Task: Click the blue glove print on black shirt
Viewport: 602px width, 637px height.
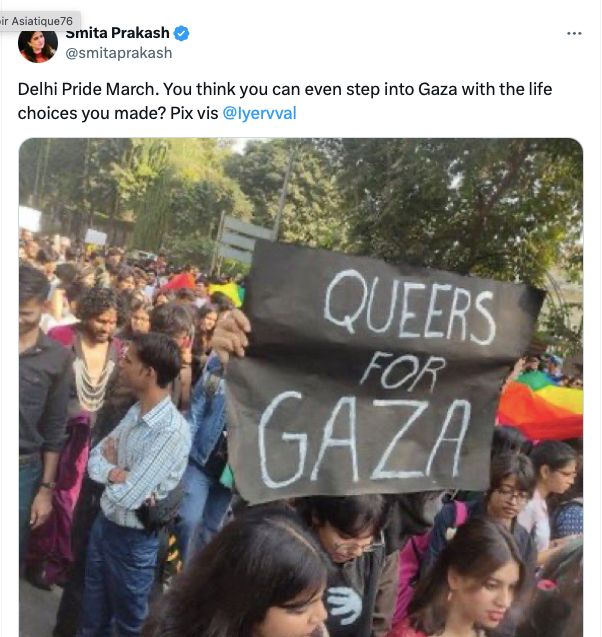Action: pyautogui.click(x=344, y=605)
